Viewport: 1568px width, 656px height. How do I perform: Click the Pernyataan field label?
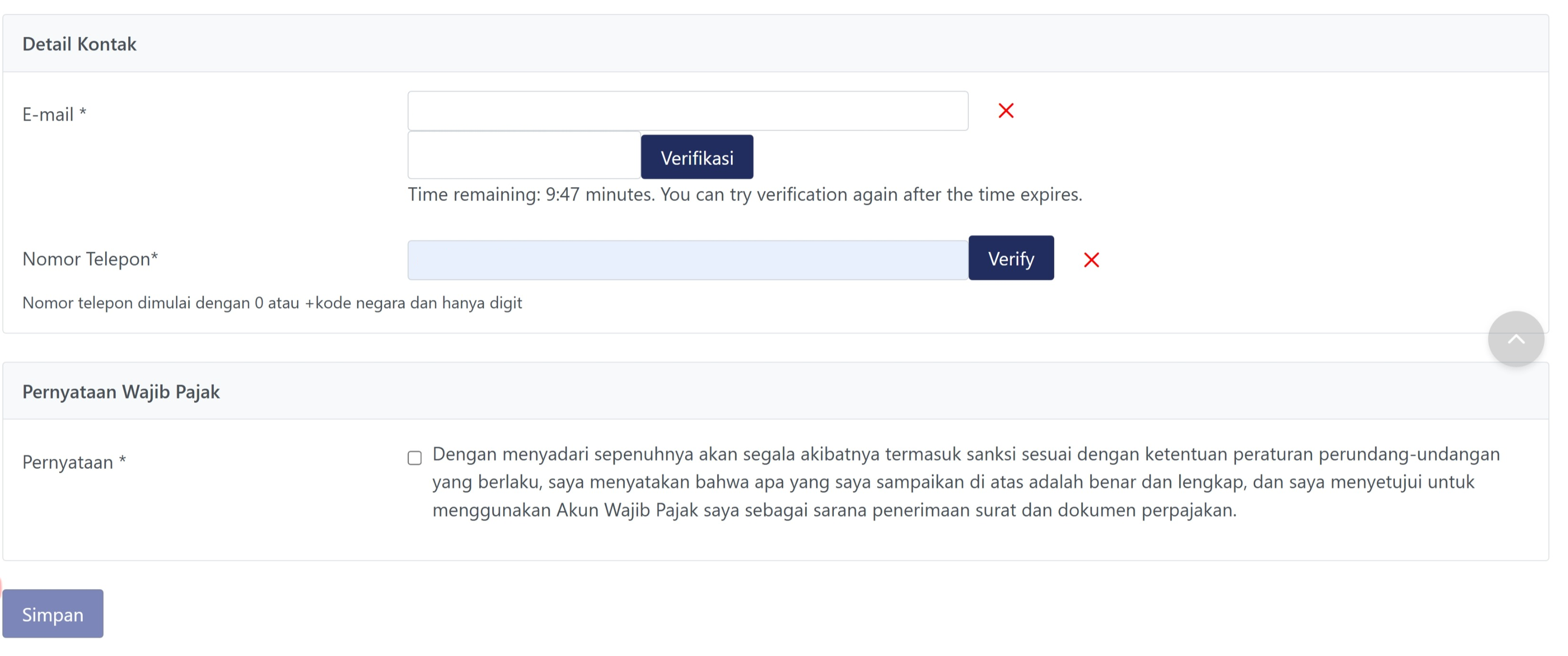point(74,462)
